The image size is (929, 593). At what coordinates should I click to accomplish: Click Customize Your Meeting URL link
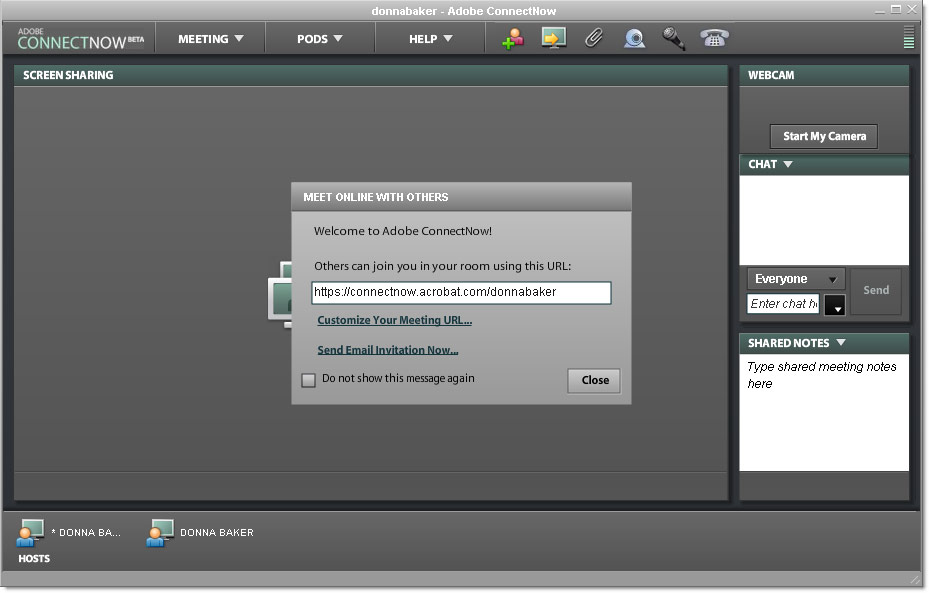pos(394,320)
